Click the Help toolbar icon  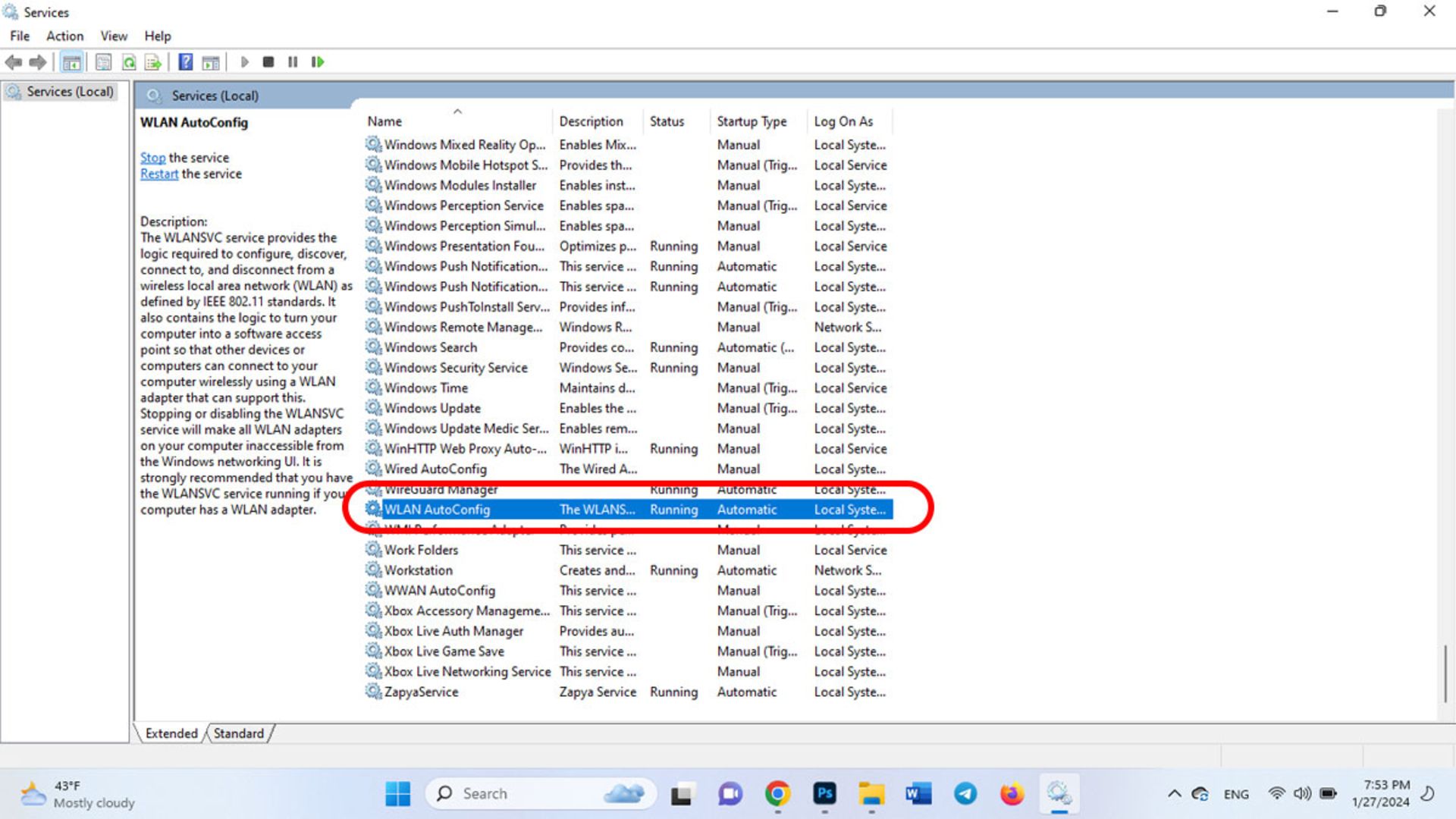[x=186, y=62]
